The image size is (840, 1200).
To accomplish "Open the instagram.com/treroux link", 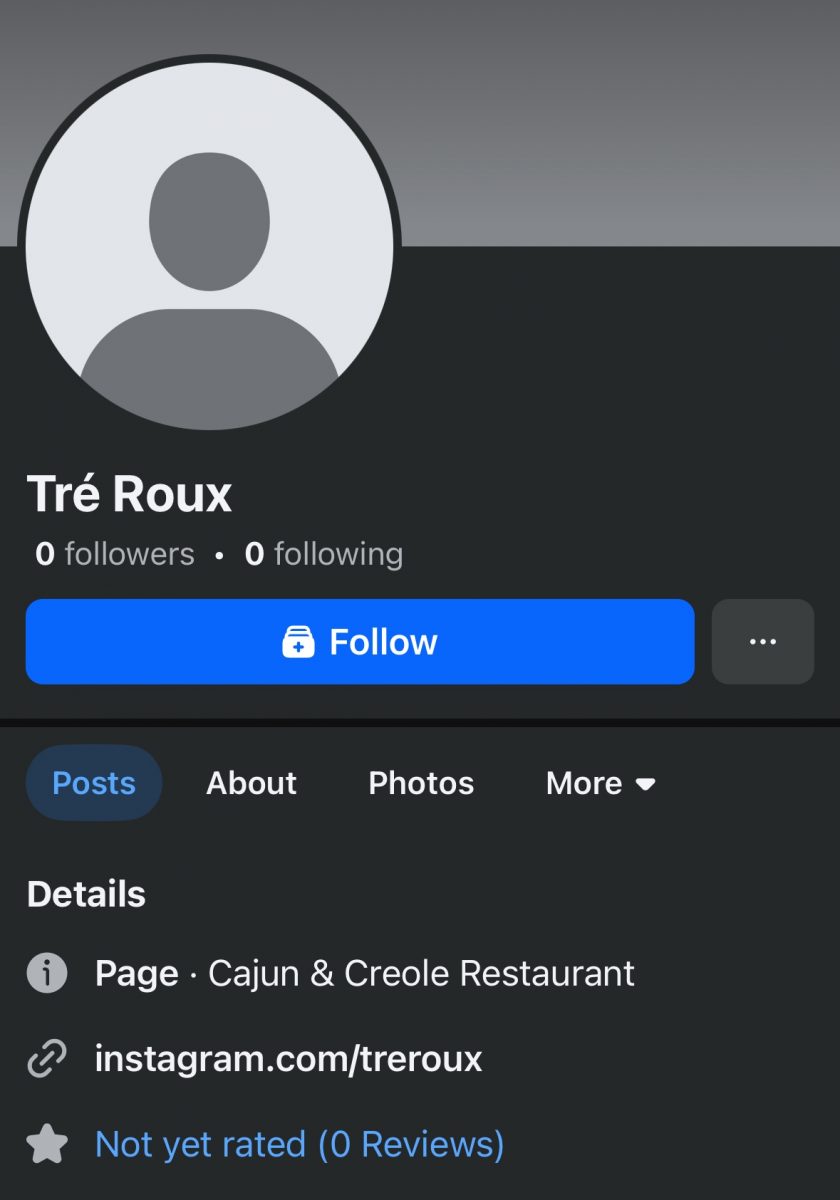I will (x=289, y=1058).
